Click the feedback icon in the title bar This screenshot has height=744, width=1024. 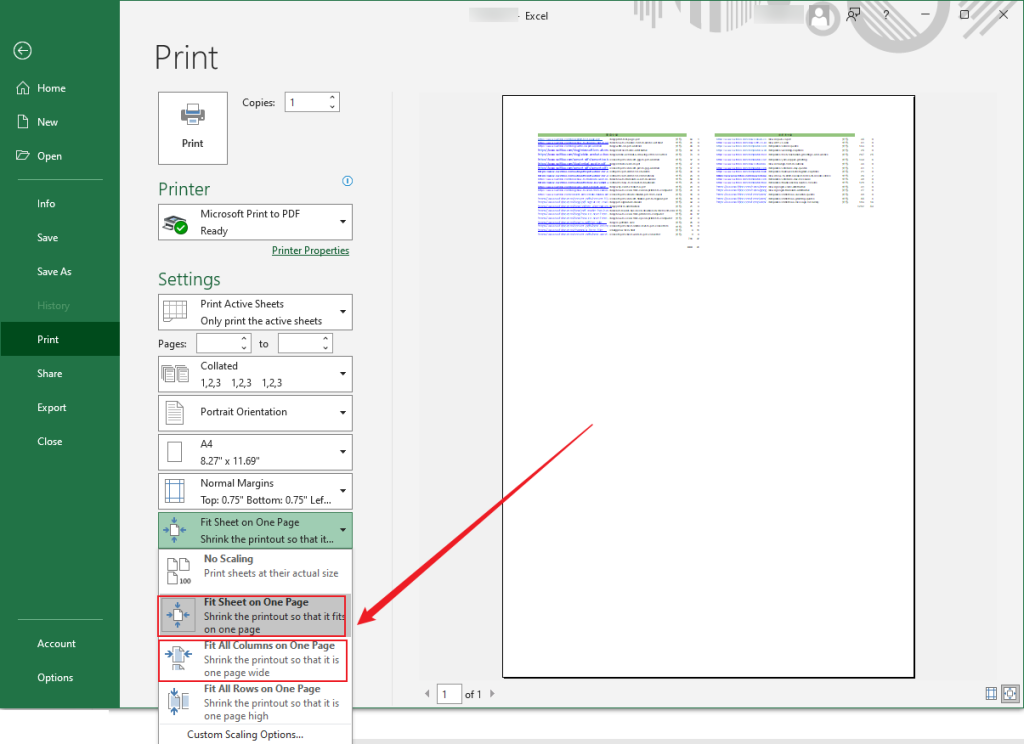coord(853,15)
